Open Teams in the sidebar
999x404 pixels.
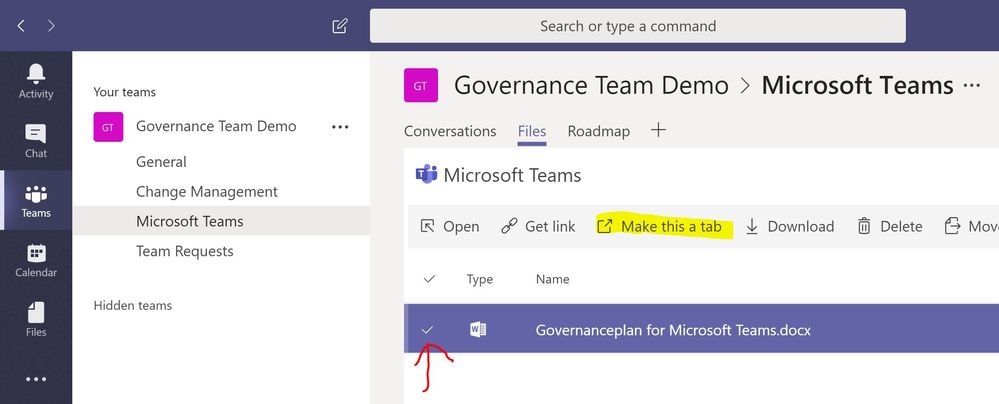pos(36,201)
